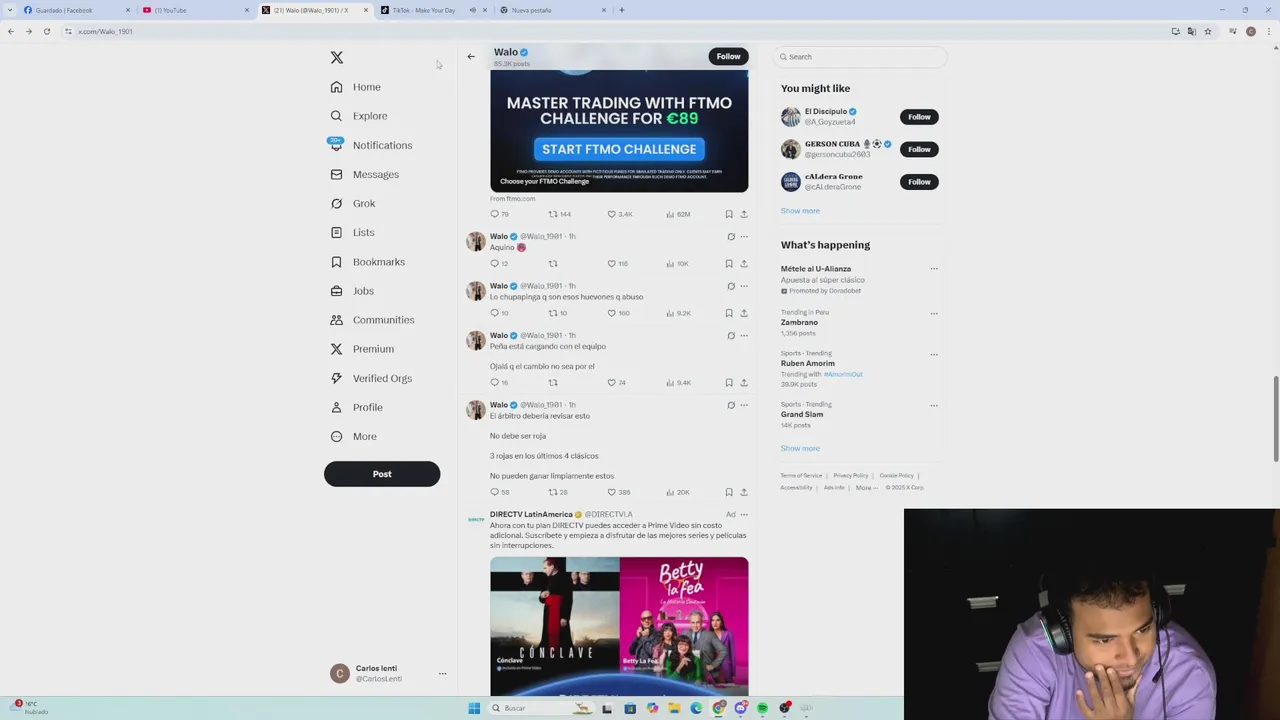Open Profile person icon
Image resolution: width=1280 pixels, height=720 pixels.
pos(336,407)
